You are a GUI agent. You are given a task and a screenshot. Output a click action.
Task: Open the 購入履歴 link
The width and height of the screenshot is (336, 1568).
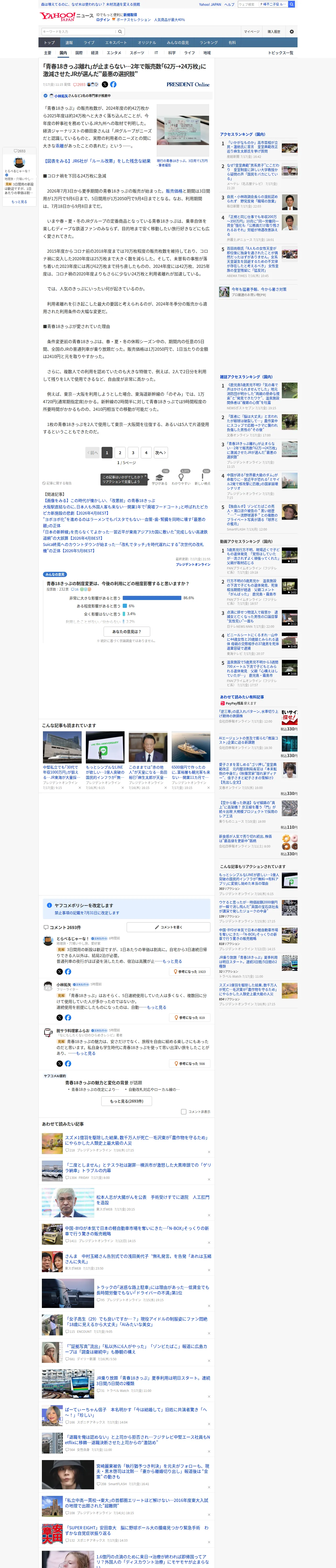[x=274, y=32]
